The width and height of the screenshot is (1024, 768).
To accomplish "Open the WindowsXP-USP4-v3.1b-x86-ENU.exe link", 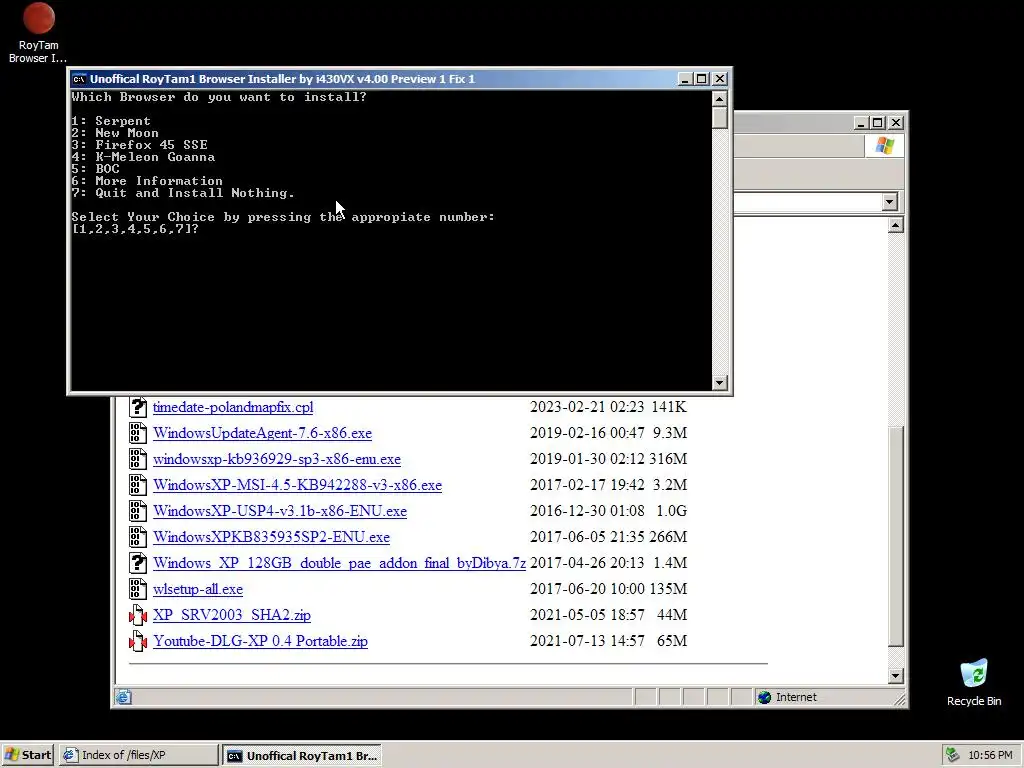I will 280,511.
